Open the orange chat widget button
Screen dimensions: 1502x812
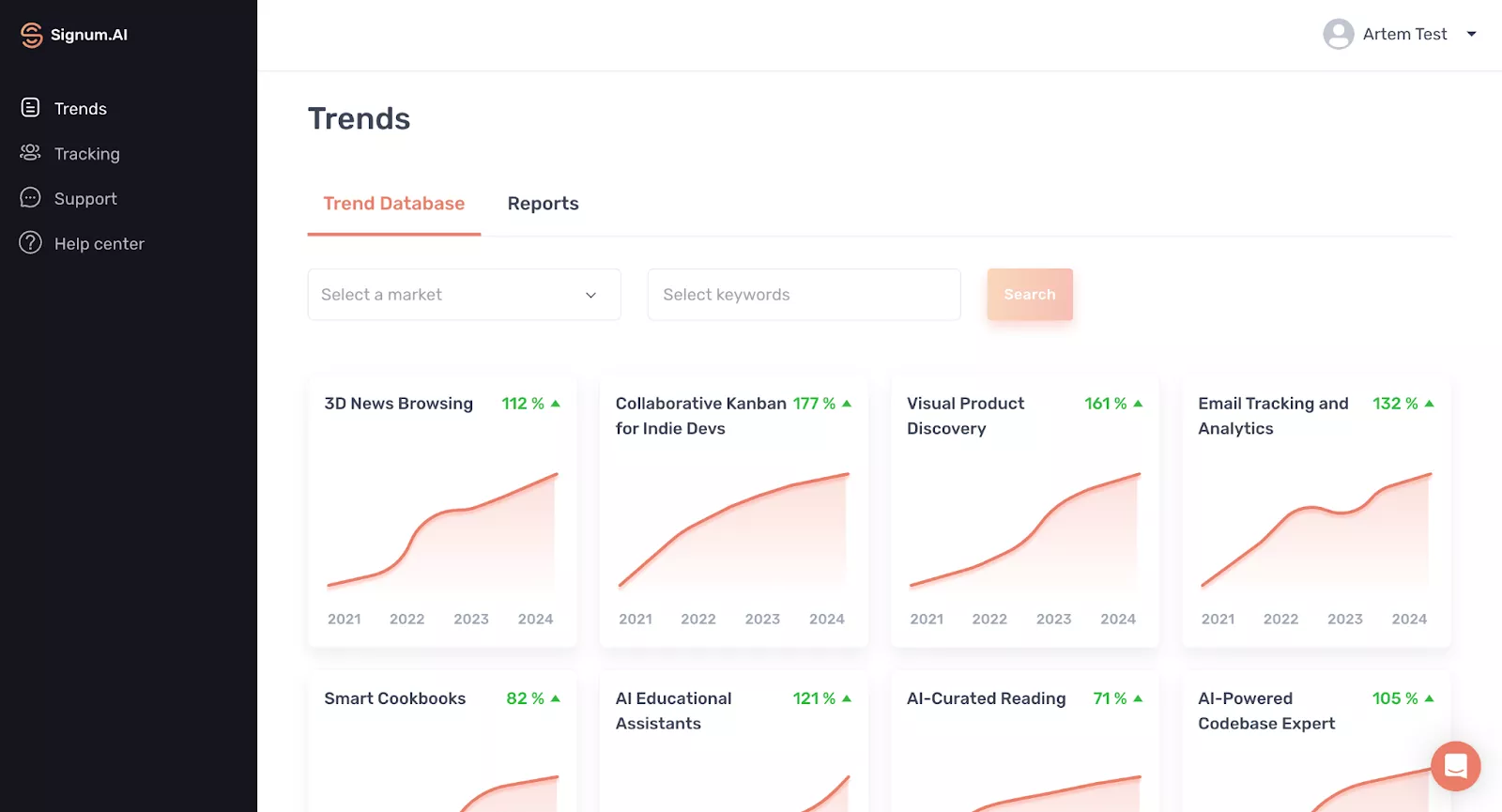[x=1455, y=766]
